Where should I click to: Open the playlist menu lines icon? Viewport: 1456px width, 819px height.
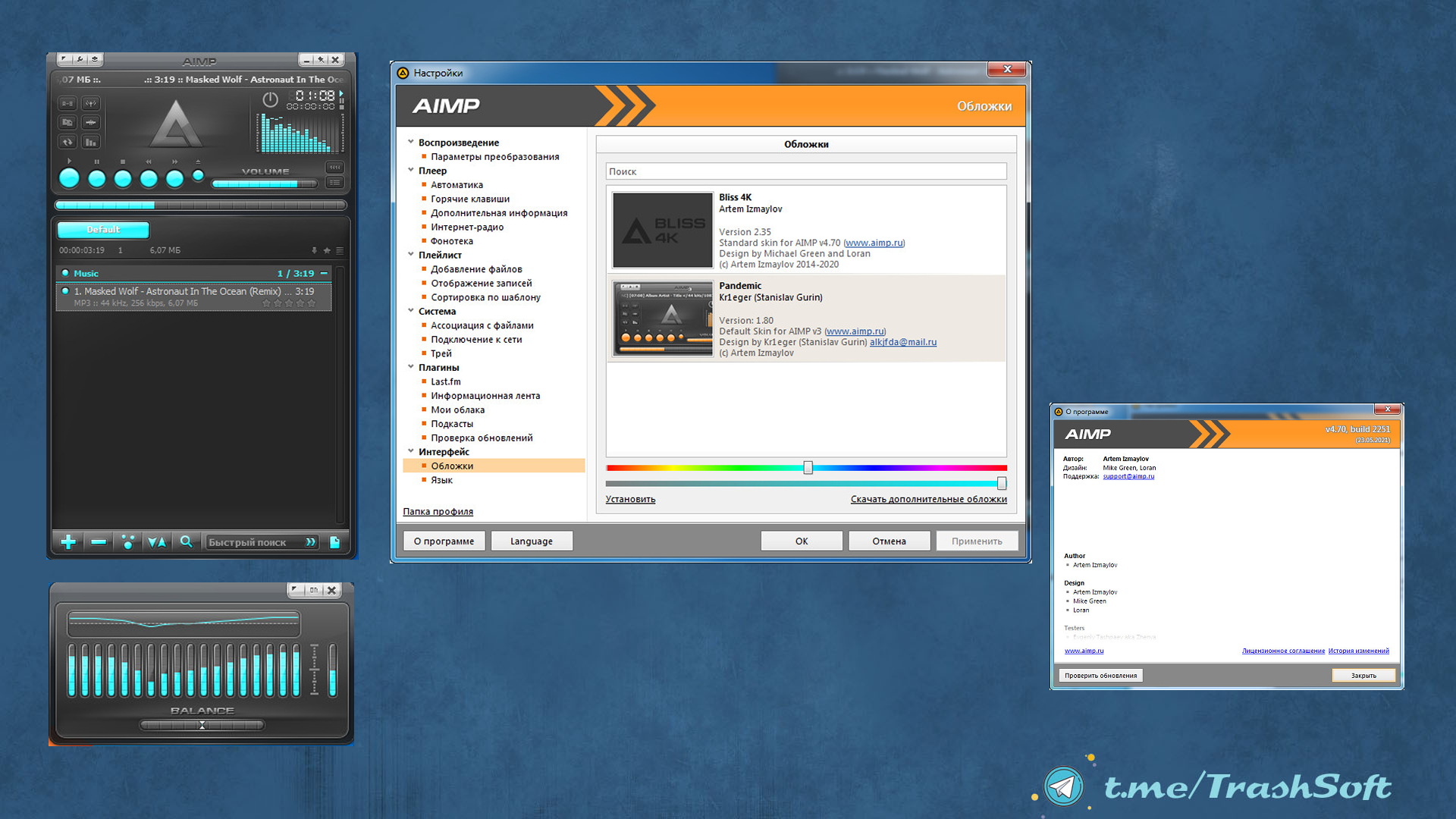(x=340, y=250)
